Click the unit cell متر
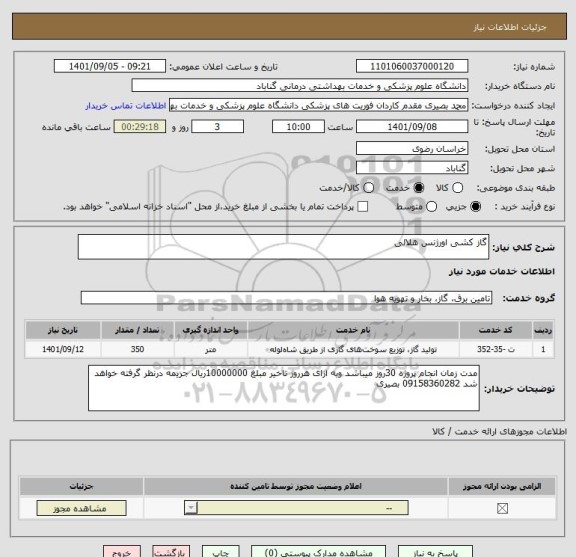 [x=210, y=349]
